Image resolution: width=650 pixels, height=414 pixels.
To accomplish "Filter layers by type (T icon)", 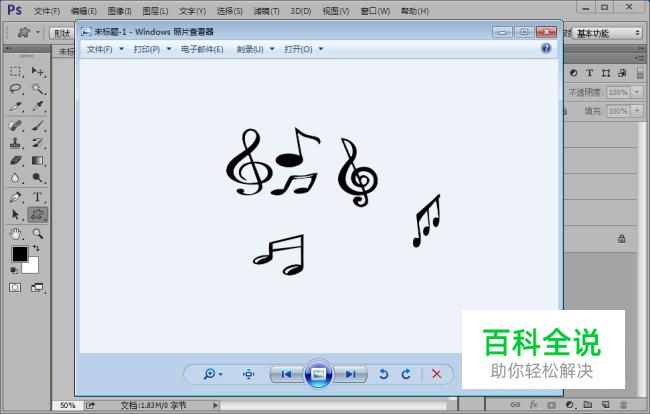I will pyautogui.click(x=589, y=73).
